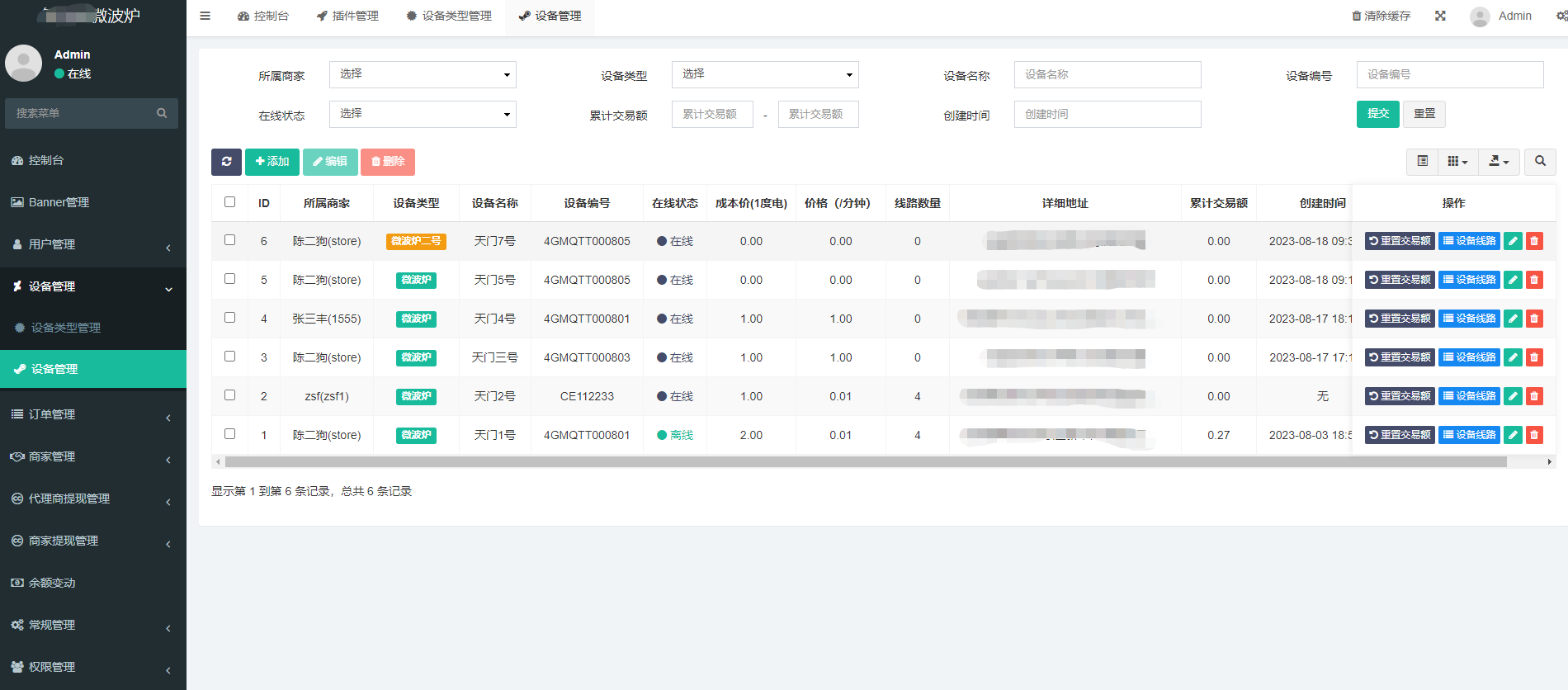
Task: Click the green 提交 button
Action: [1377, 114]
